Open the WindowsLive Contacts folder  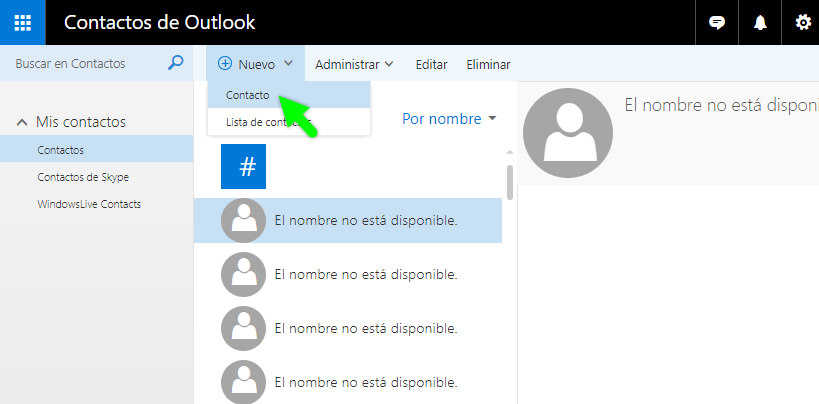(x=89, y=204)
